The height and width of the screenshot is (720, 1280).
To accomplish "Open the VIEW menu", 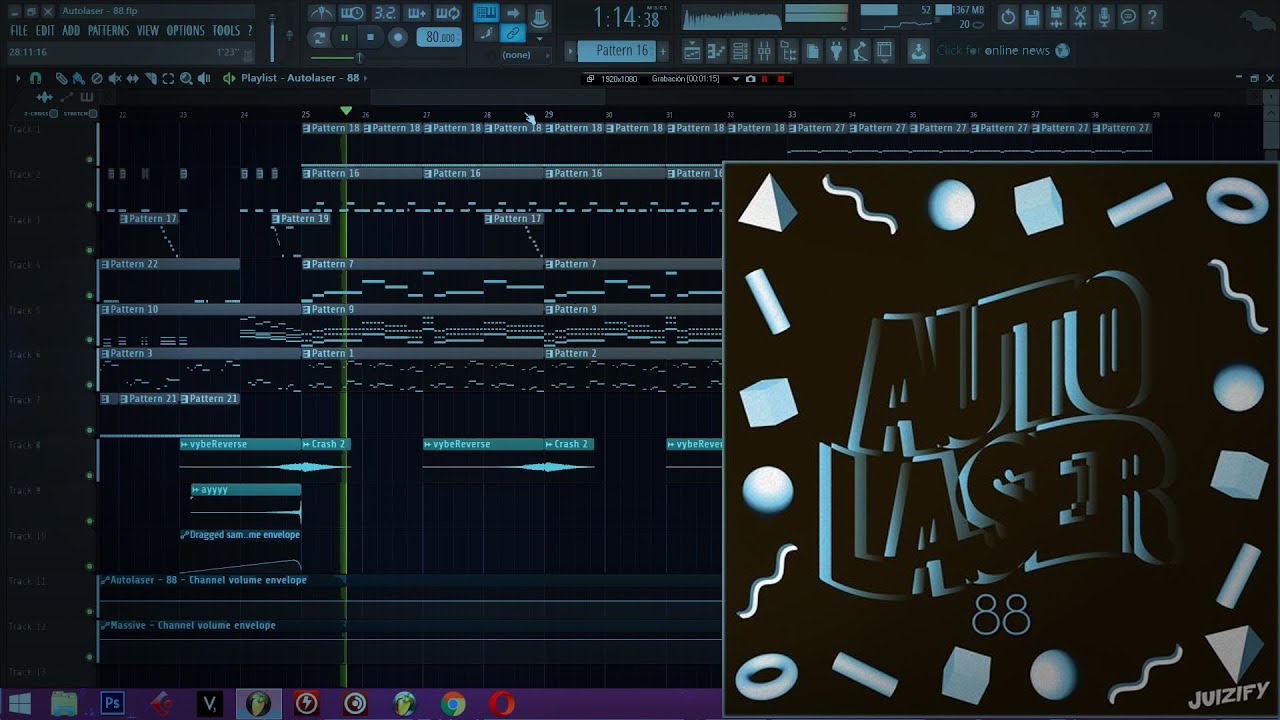I will pyautogui.click(x=148, y=31).
